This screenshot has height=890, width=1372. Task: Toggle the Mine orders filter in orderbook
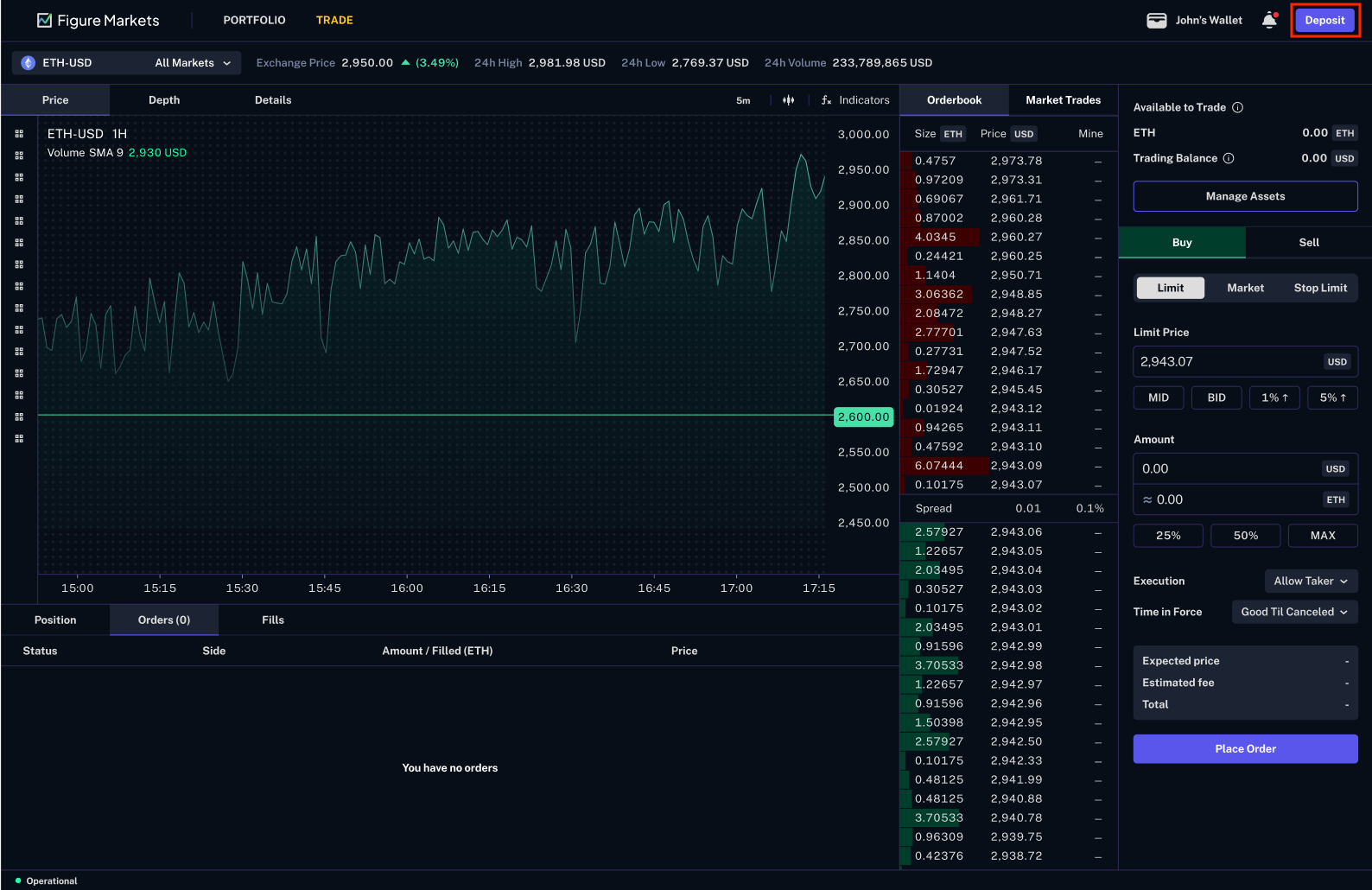1090,134
